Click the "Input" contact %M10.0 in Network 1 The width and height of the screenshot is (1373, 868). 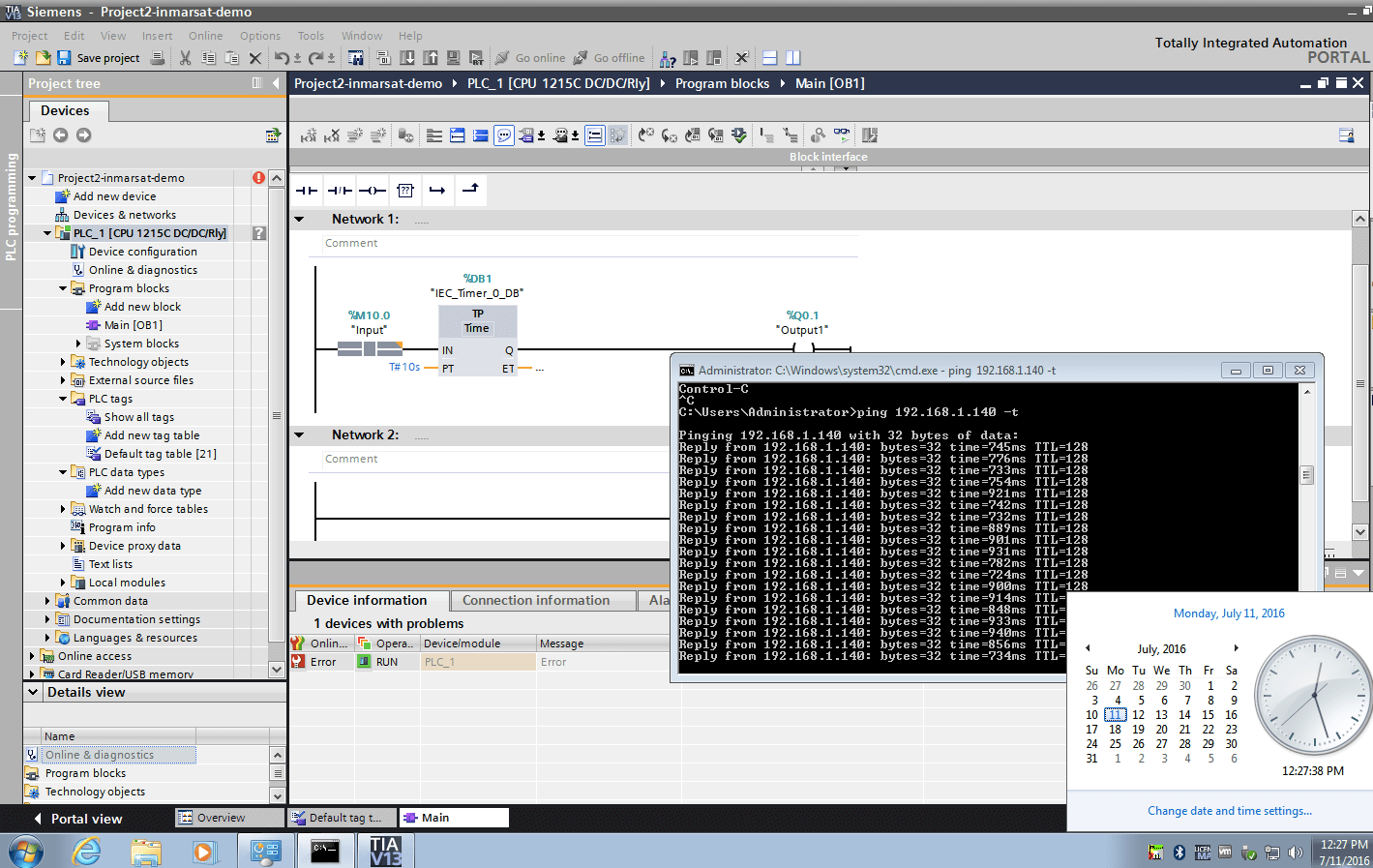(370, 348)
